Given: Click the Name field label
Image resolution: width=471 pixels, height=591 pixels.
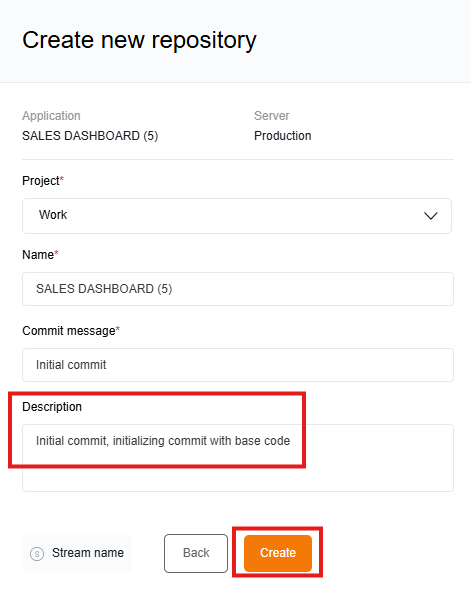Looking at the screenshot, I should 40,255.
